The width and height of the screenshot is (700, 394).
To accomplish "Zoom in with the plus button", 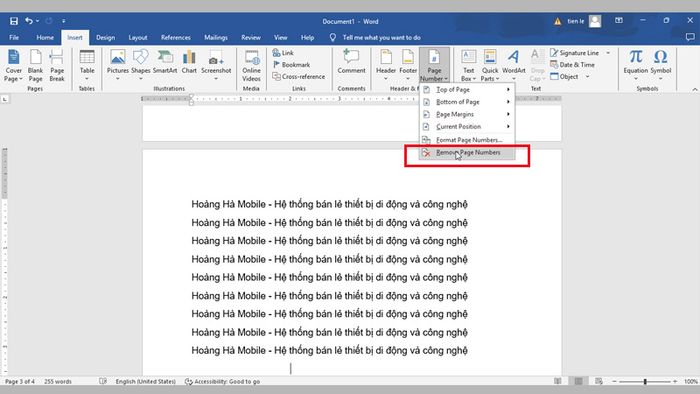I will [675, 382].
